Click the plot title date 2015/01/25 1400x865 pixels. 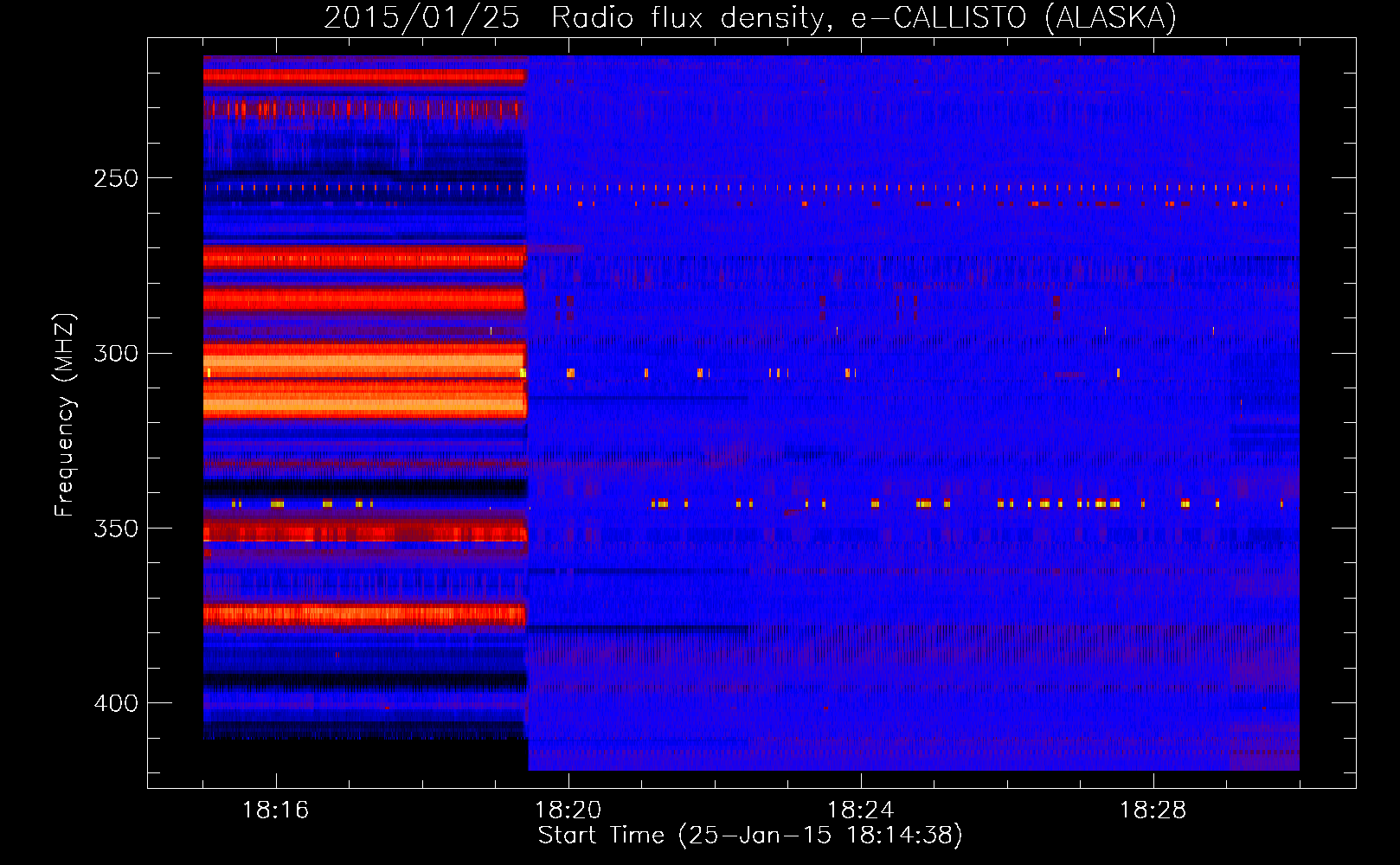click(x=421, y=17)
